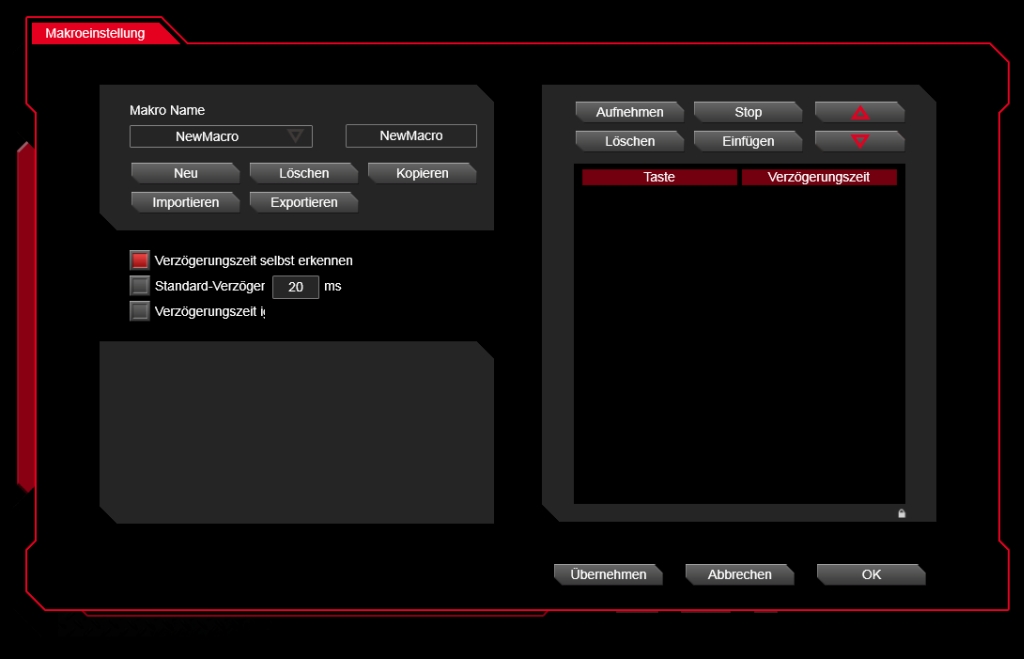Click Exportieren to export macro
The height and width of the screenshot is (659, 1024).
(303, 202)
